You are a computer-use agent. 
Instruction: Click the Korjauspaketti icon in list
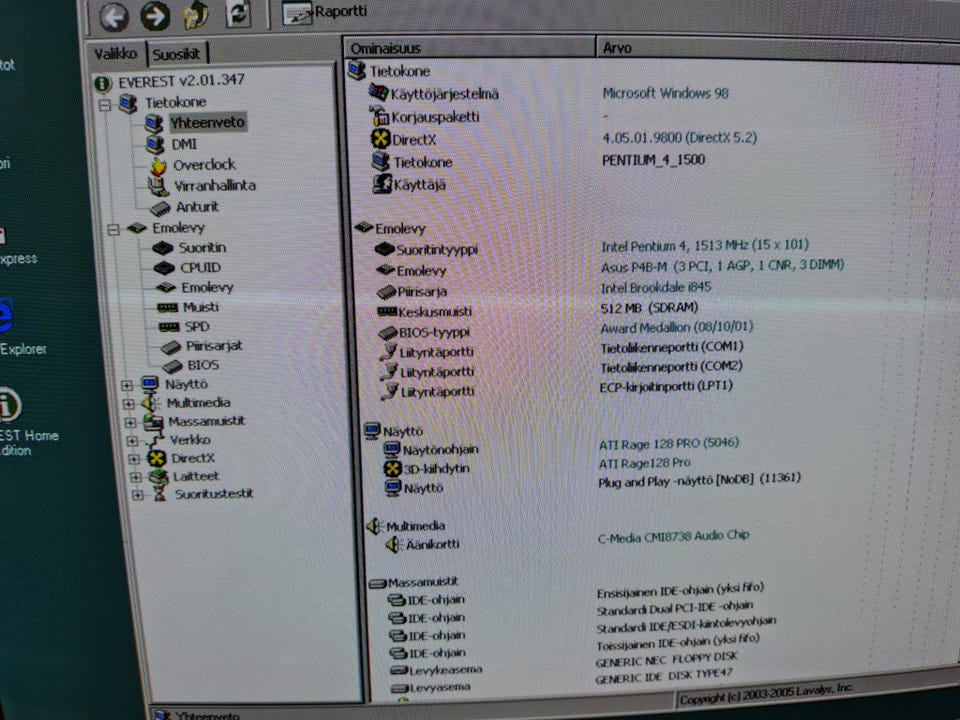click(x=379, y=116)
